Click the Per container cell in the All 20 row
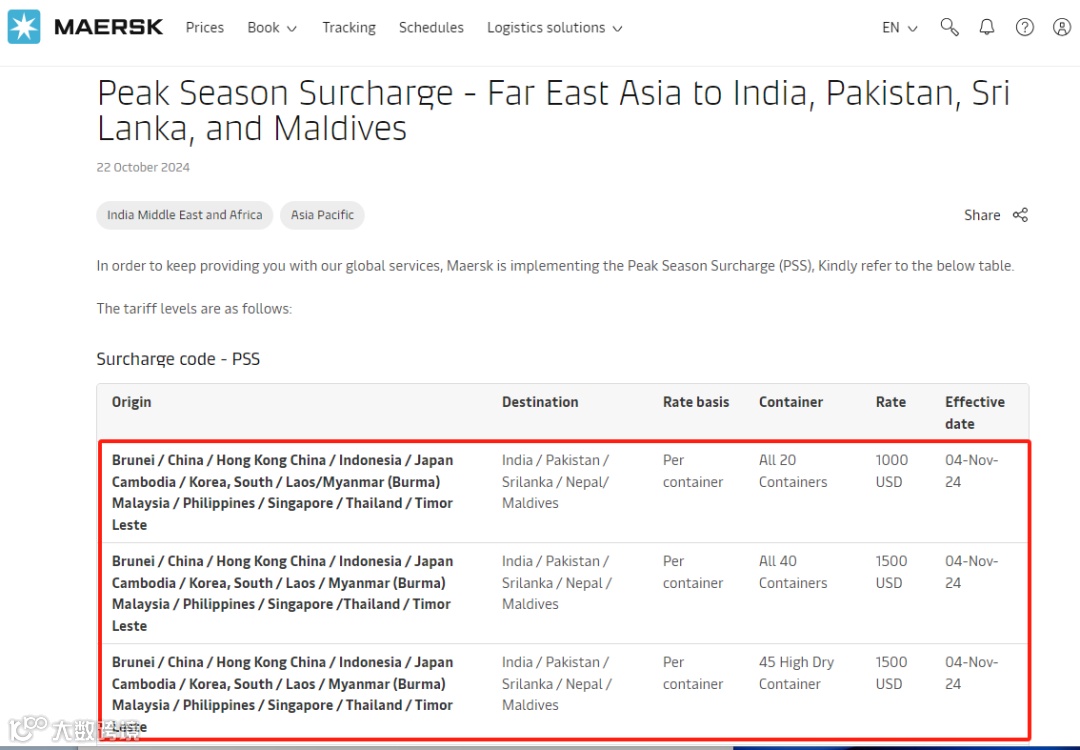The height and width of the screenshot is (750, 1080). click(x=693, y=471)
